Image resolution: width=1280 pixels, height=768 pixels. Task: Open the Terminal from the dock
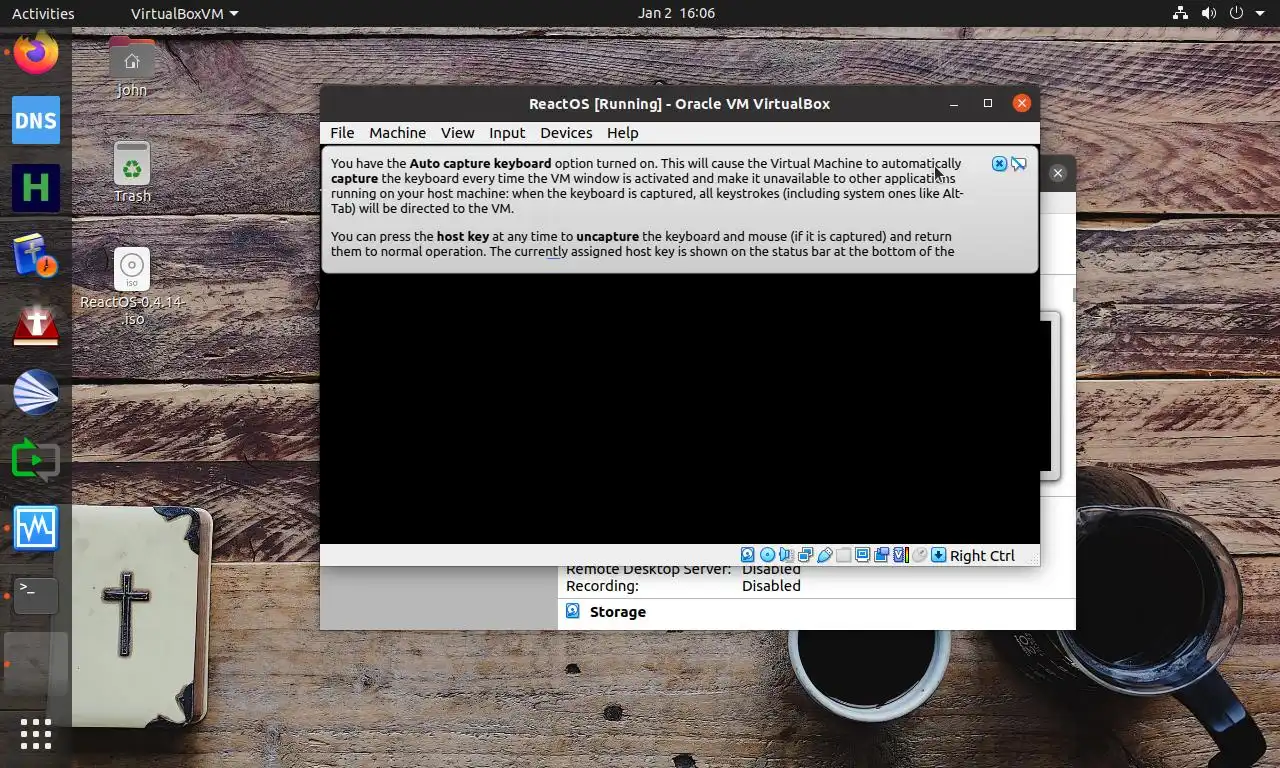(36, 596)
